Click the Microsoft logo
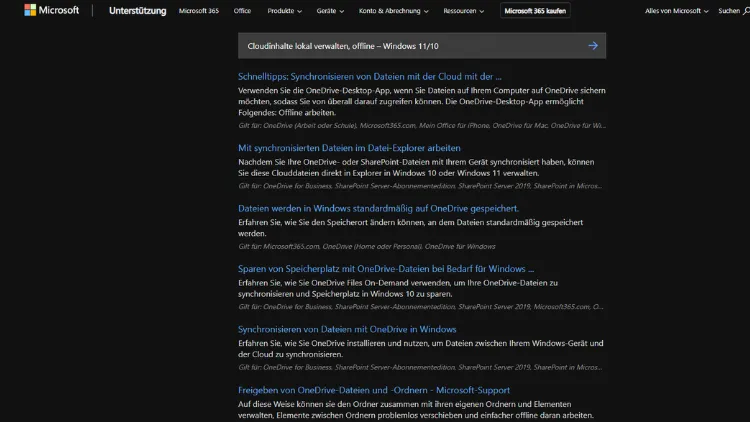750x422 pixels. point(52,10)
